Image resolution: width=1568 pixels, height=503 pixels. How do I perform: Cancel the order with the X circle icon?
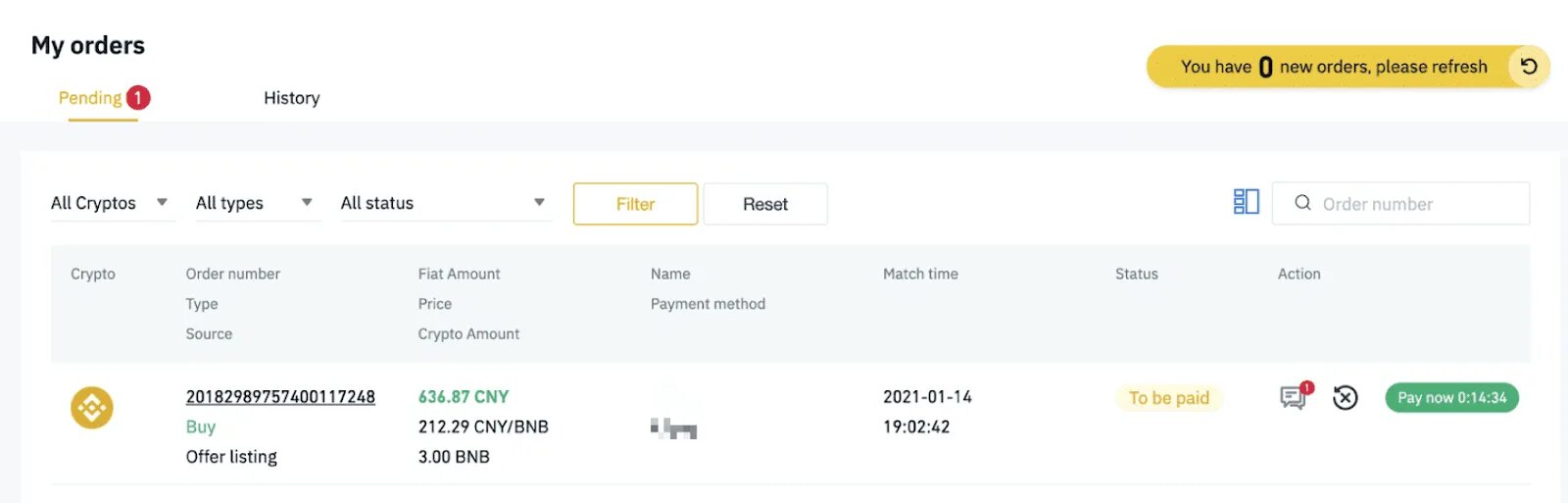pos(1346,397)
